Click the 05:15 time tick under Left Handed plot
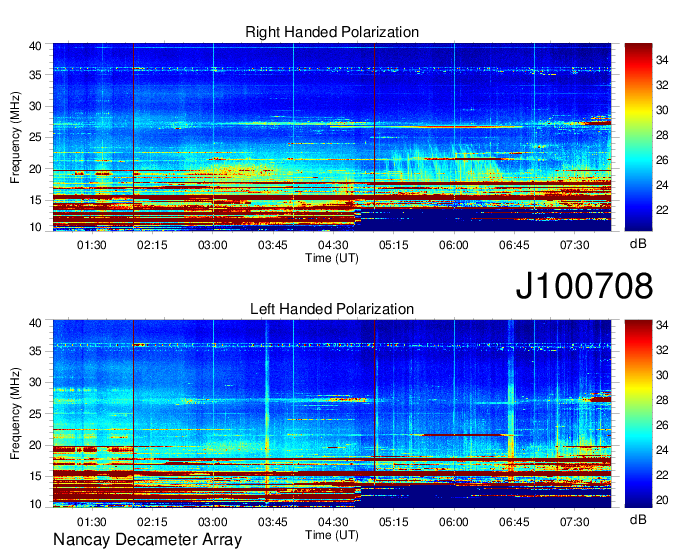Viewport: 680px width, 552px height. [393, 522]
